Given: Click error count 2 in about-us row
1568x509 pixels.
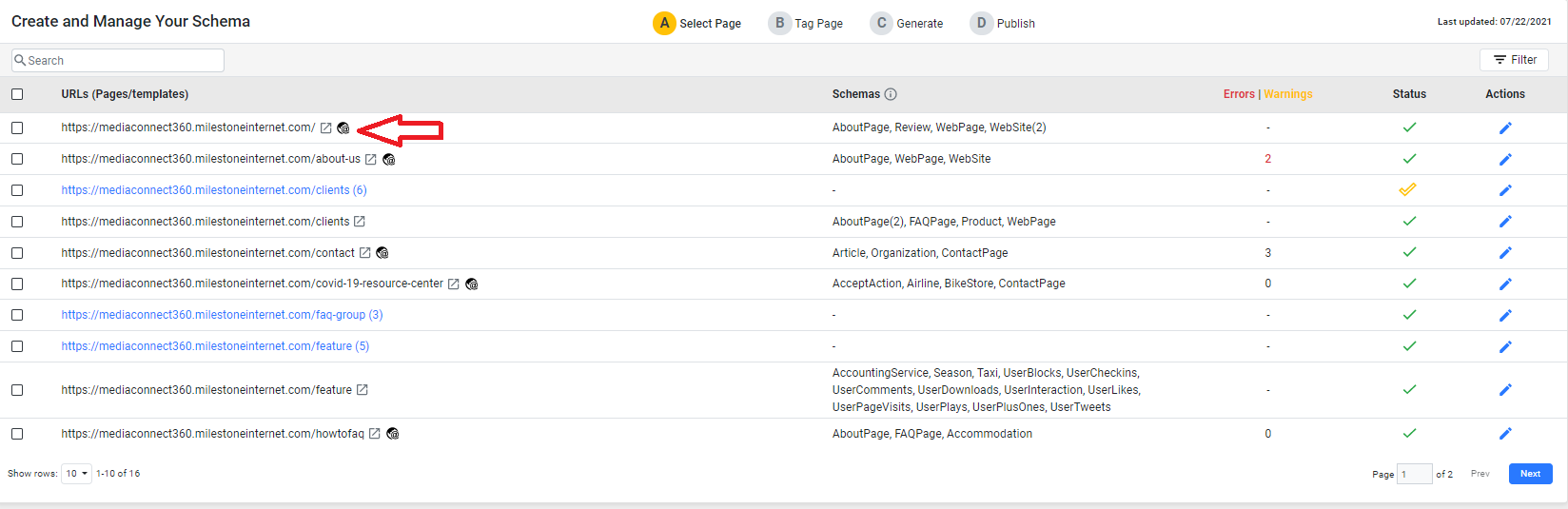Looking at the screenshot, I should pos(1267,159).
